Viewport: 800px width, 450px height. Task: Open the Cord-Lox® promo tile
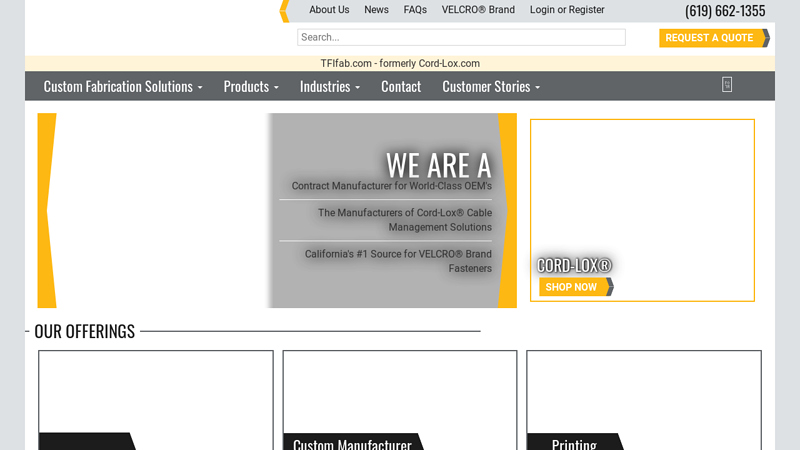coord(642,210)
